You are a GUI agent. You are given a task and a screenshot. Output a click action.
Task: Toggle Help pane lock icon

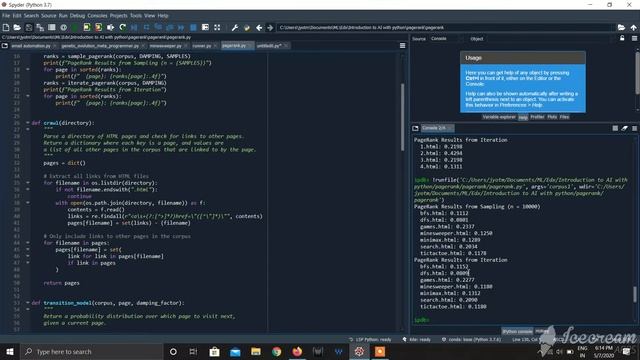[622, 38]
